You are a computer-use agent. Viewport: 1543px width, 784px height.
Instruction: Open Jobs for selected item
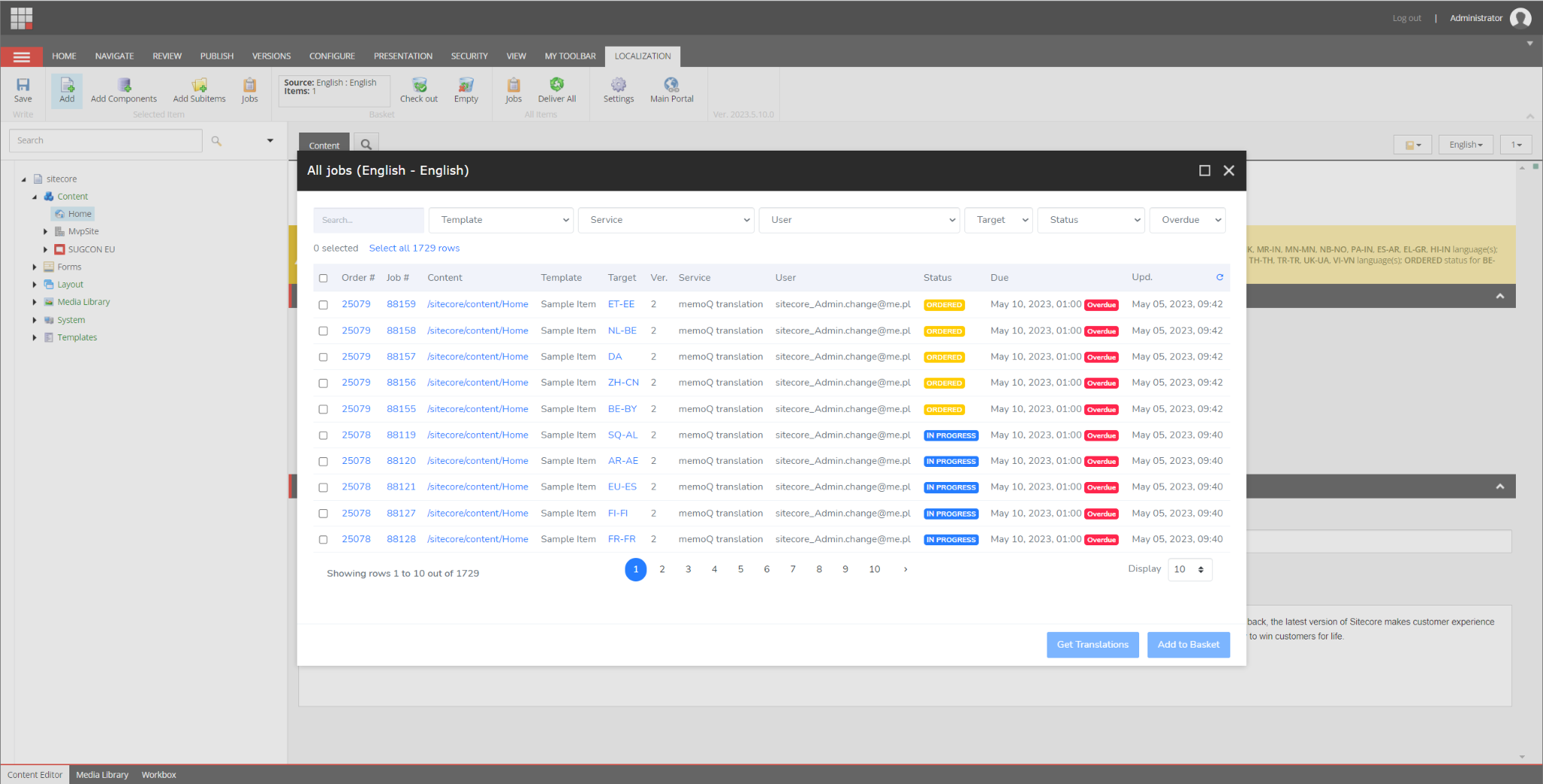coord(249,85)
